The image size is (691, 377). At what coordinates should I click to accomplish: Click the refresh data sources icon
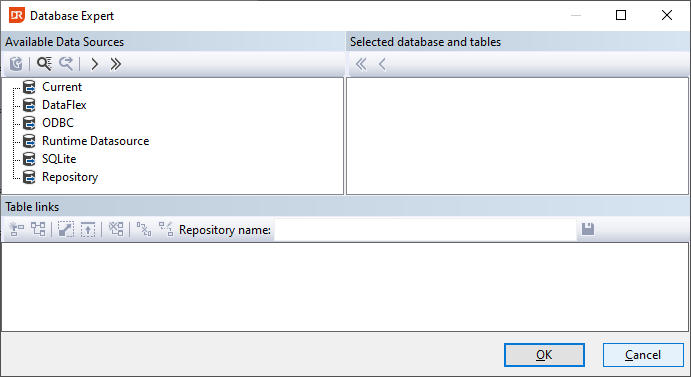point(16,64)
